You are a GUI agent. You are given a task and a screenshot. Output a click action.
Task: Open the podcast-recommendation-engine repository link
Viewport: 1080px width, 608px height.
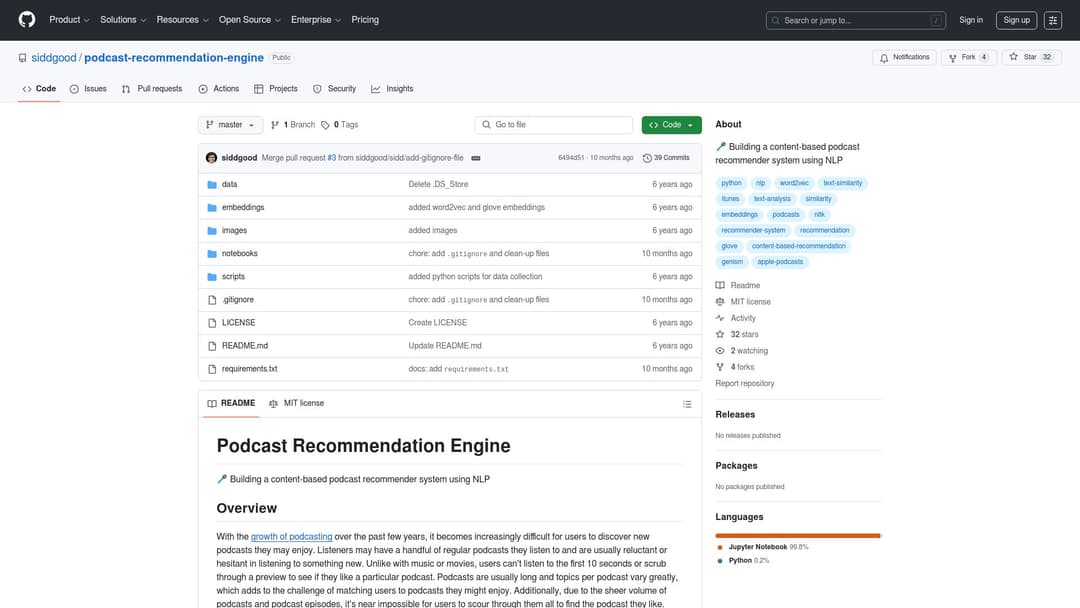pyautogui.click(x=174, y=58)
